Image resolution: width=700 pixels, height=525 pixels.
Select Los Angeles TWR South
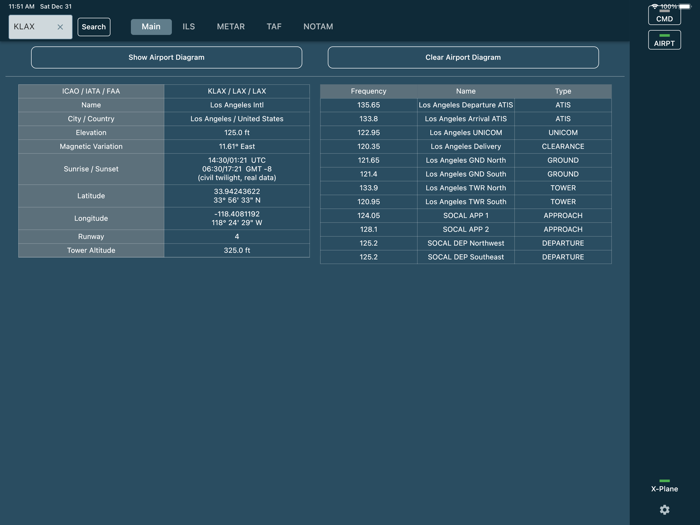[466, 202]
